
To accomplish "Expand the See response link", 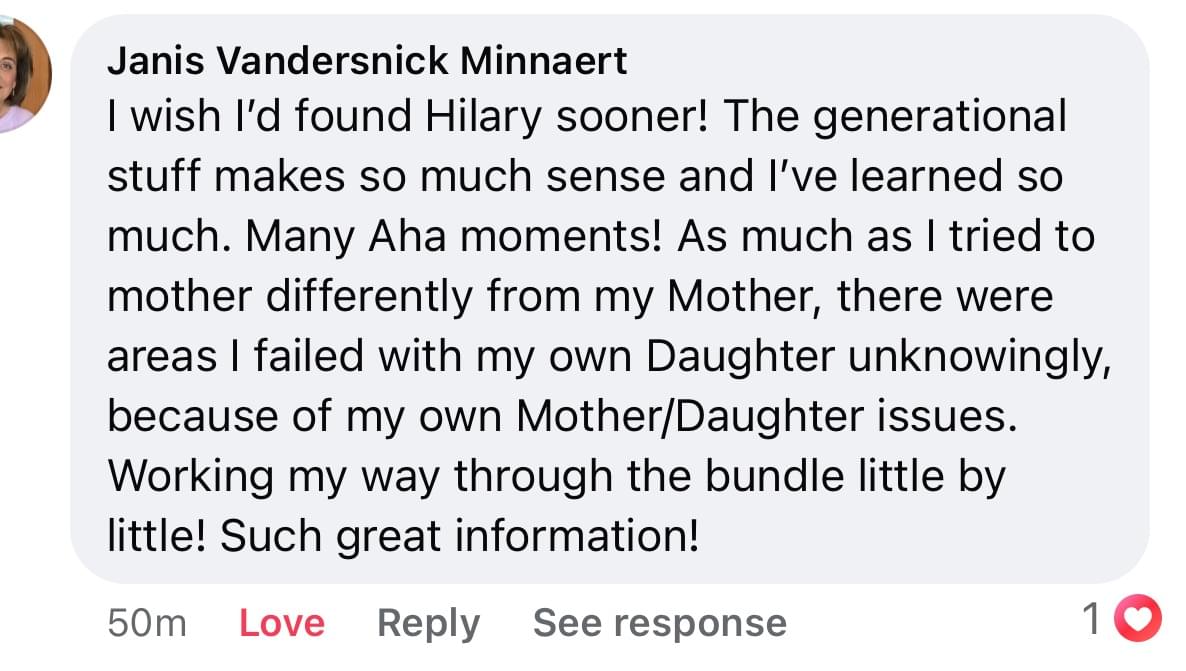I will click(x=659, y=623).
